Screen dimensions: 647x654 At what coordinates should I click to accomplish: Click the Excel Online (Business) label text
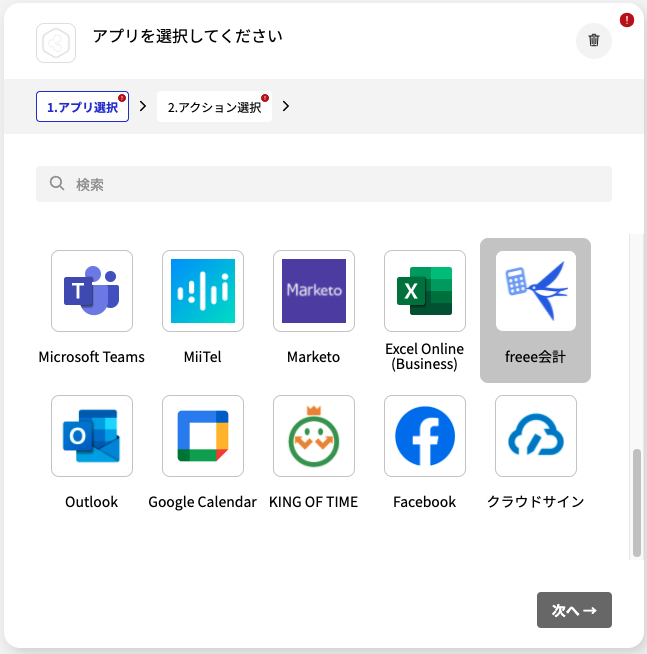425,357
